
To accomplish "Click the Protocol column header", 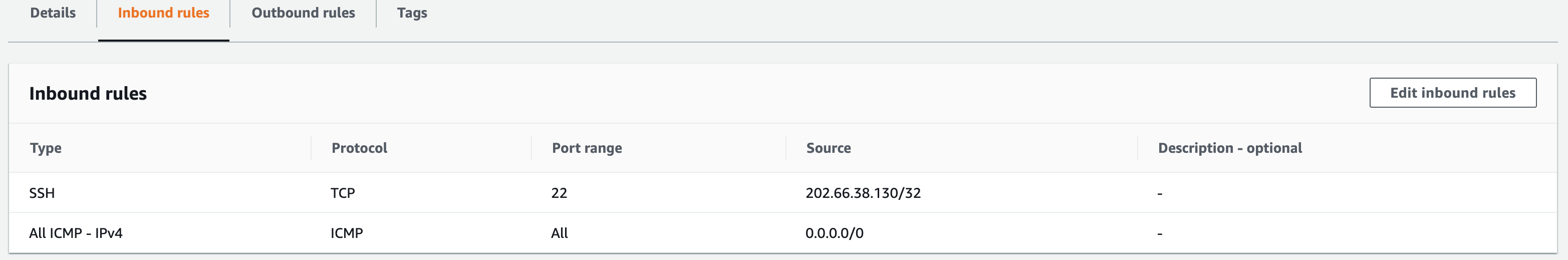I will pyautogui.click(x=359, y=148).
